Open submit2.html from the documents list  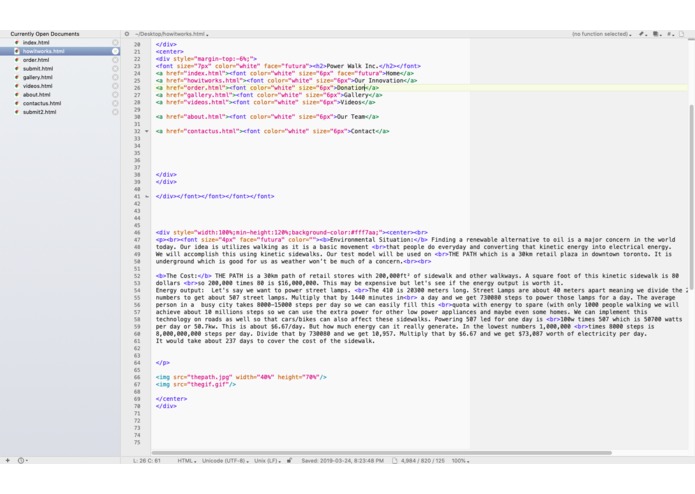[39, 112]
